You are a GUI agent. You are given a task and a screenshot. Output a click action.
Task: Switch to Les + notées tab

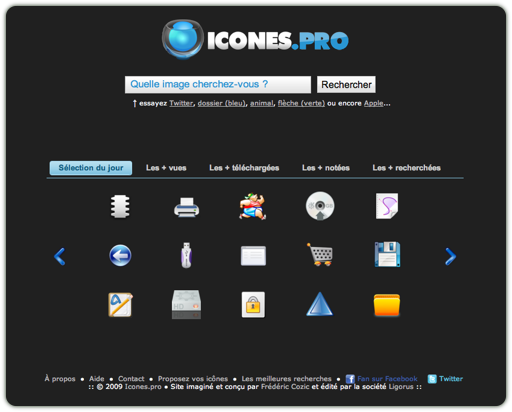pyautogui.click(x=326, y=168)
